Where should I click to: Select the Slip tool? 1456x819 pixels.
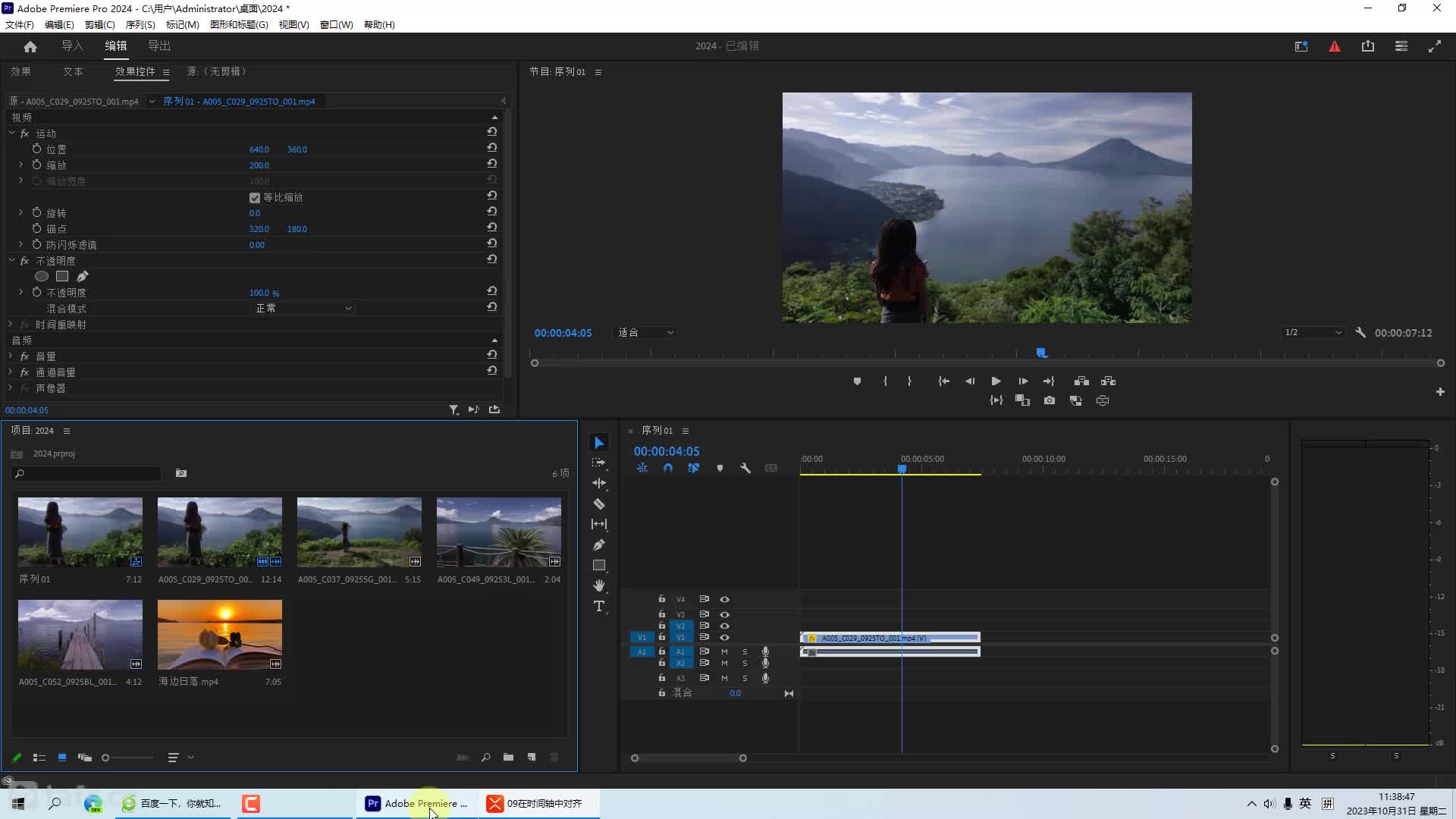point(599,524)
